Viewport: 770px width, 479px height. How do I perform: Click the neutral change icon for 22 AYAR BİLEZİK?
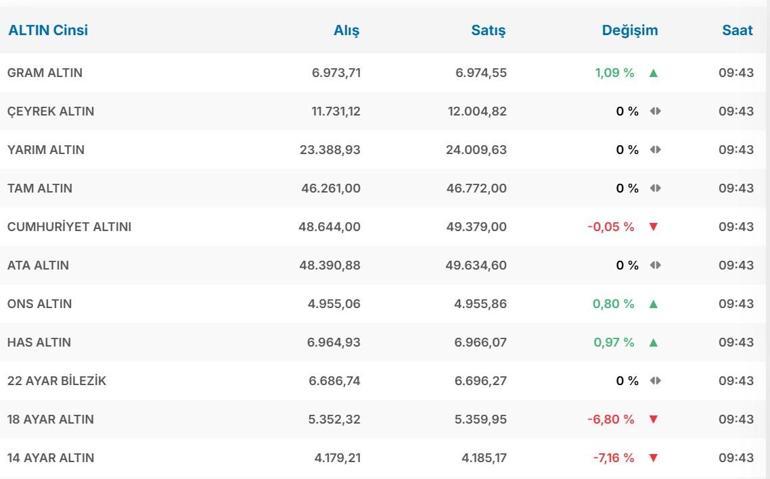pos(655,381)
